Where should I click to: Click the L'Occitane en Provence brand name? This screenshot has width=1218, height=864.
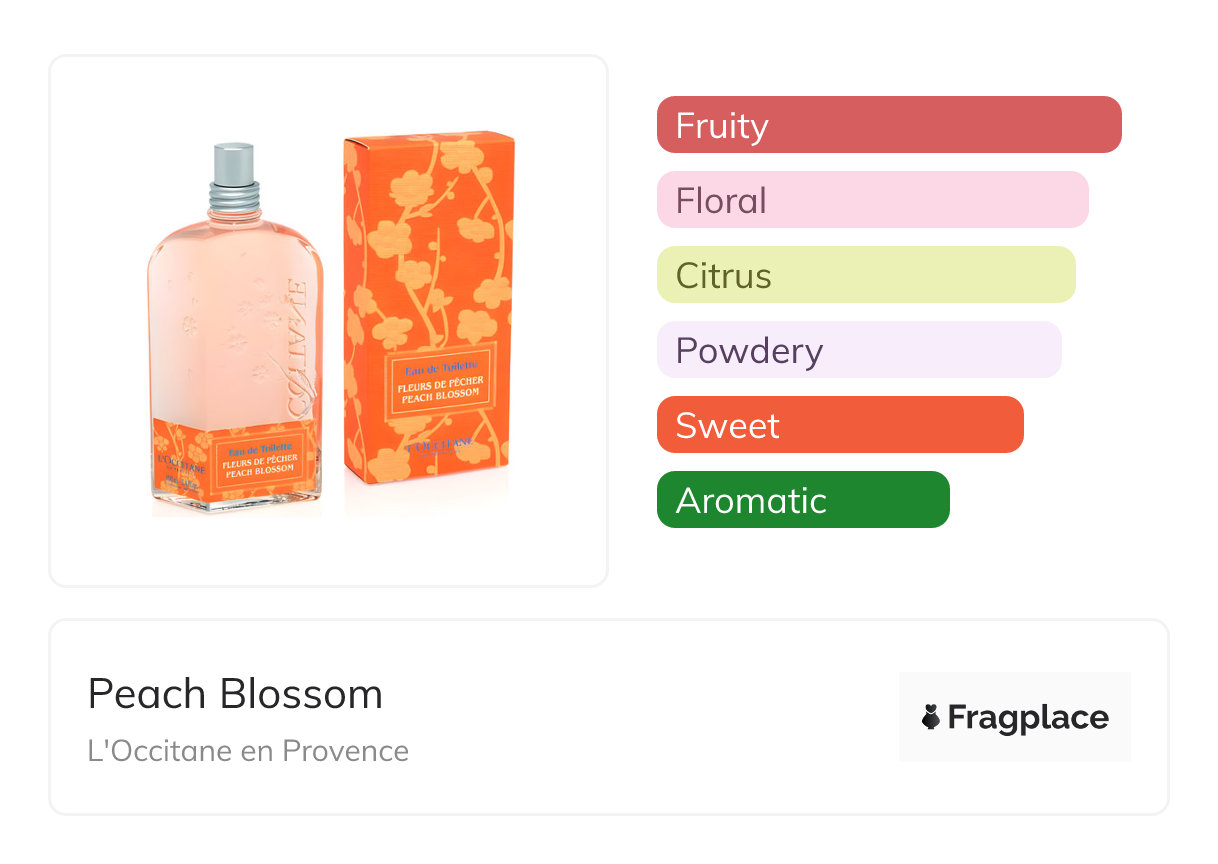click(248, 751)
